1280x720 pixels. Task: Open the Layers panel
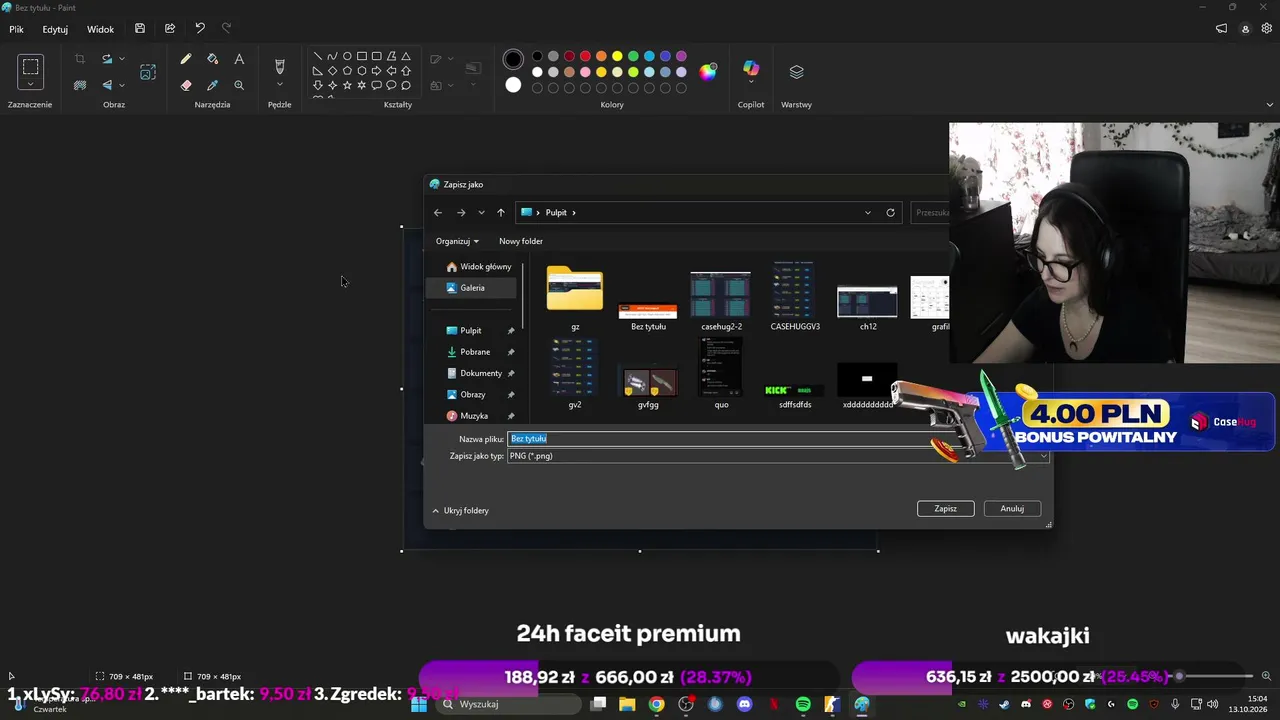(x=796, y=71)
